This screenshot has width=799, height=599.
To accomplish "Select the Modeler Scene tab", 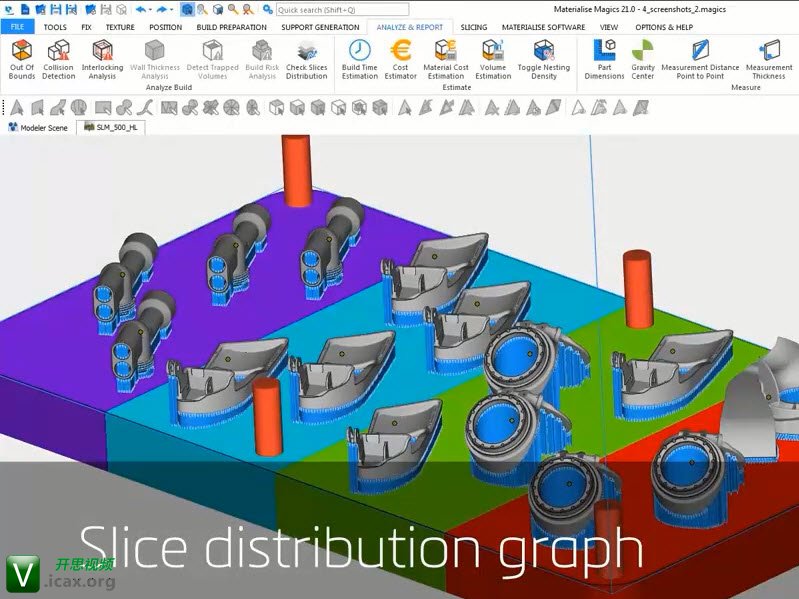I will click(39, 128).
